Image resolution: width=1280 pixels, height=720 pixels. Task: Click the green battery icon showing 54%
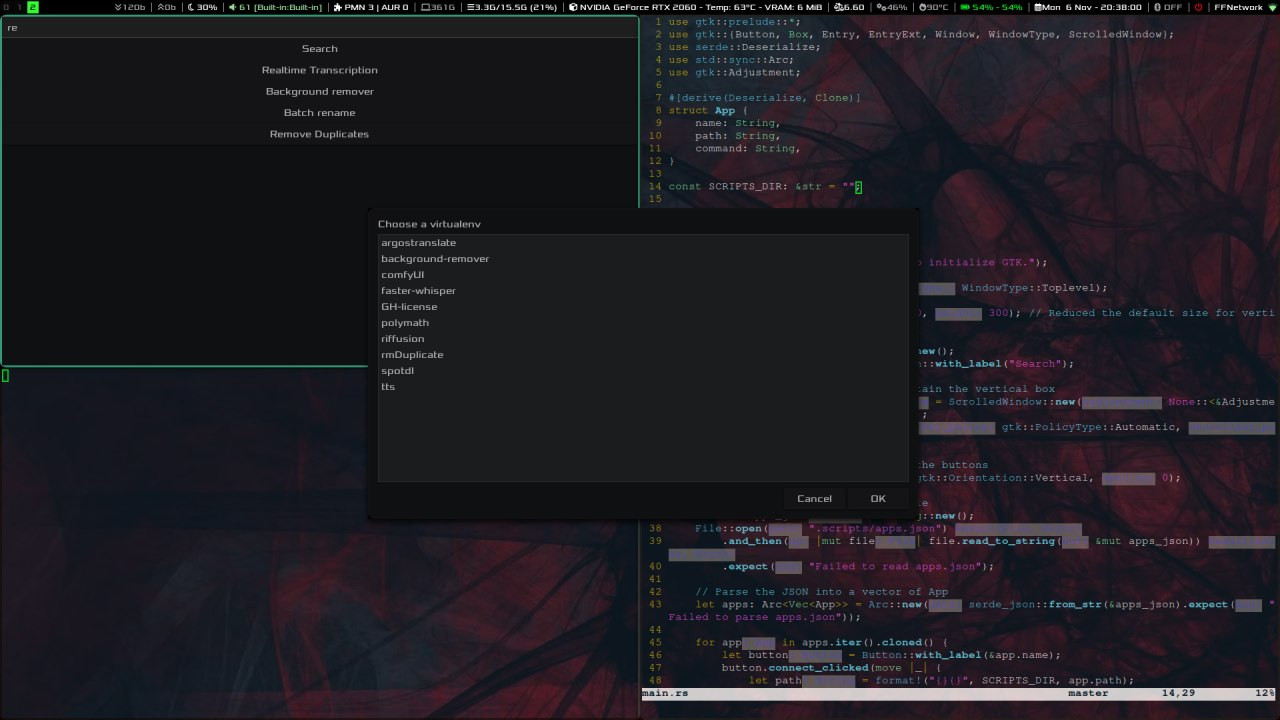(x=966, y=7)
